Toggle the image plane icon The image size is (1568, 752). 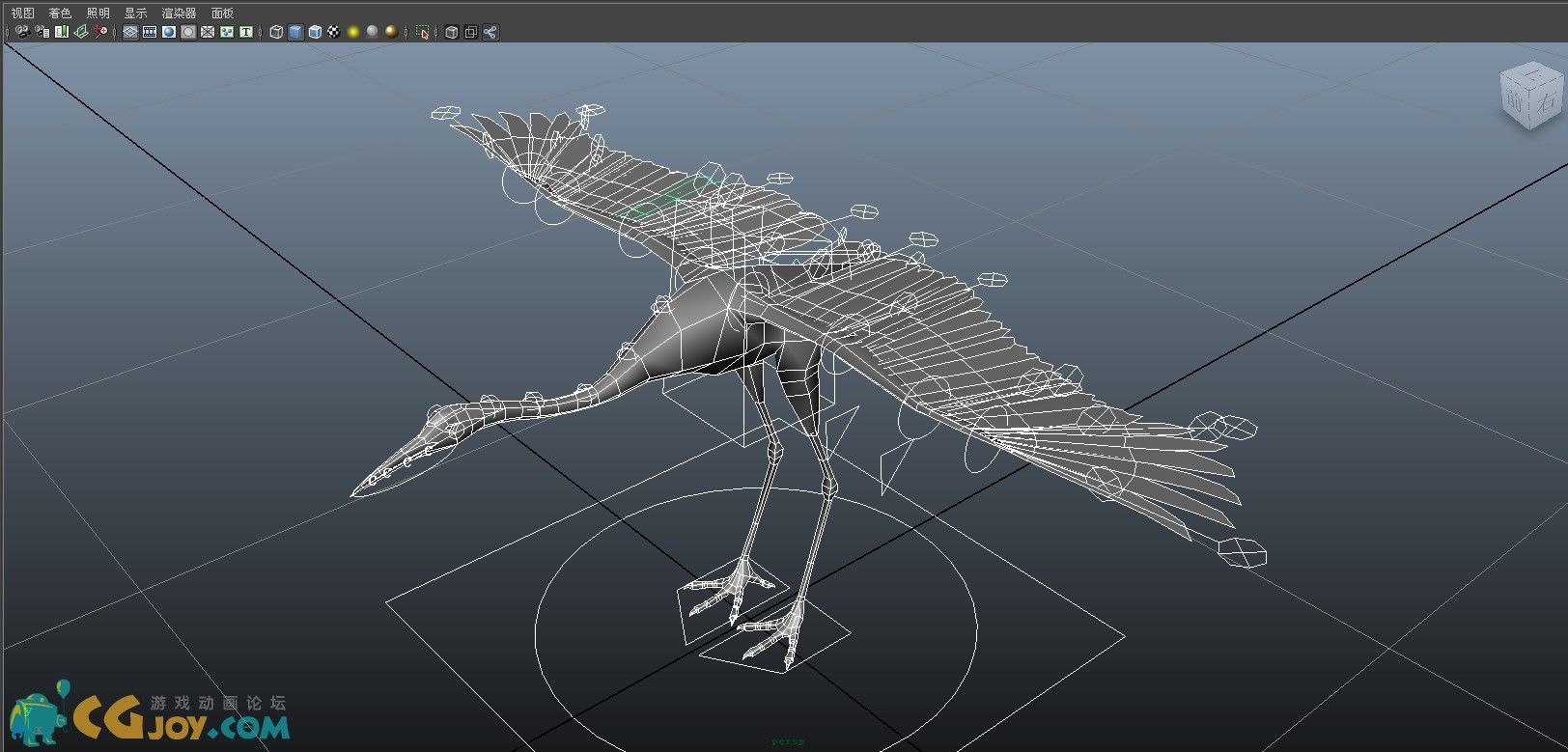81,32
